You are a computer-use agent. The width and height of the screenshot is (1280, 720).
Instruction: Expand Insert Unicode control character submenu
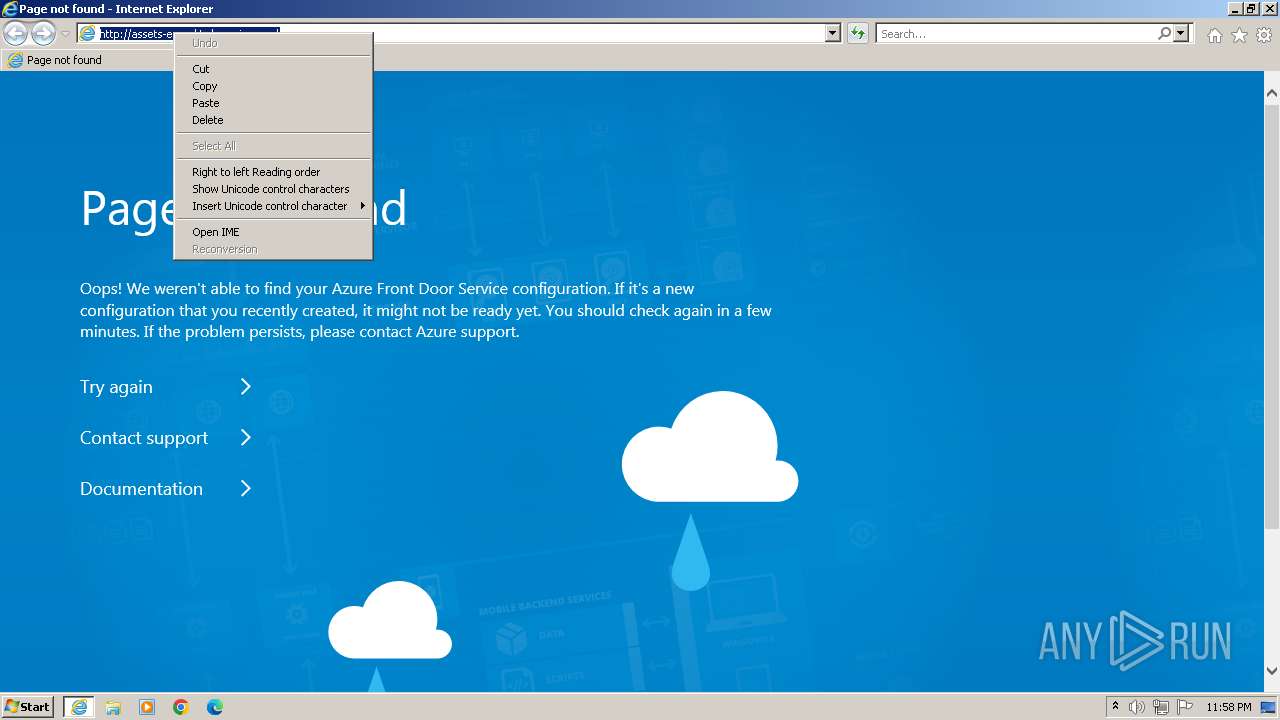coord(273,206)
